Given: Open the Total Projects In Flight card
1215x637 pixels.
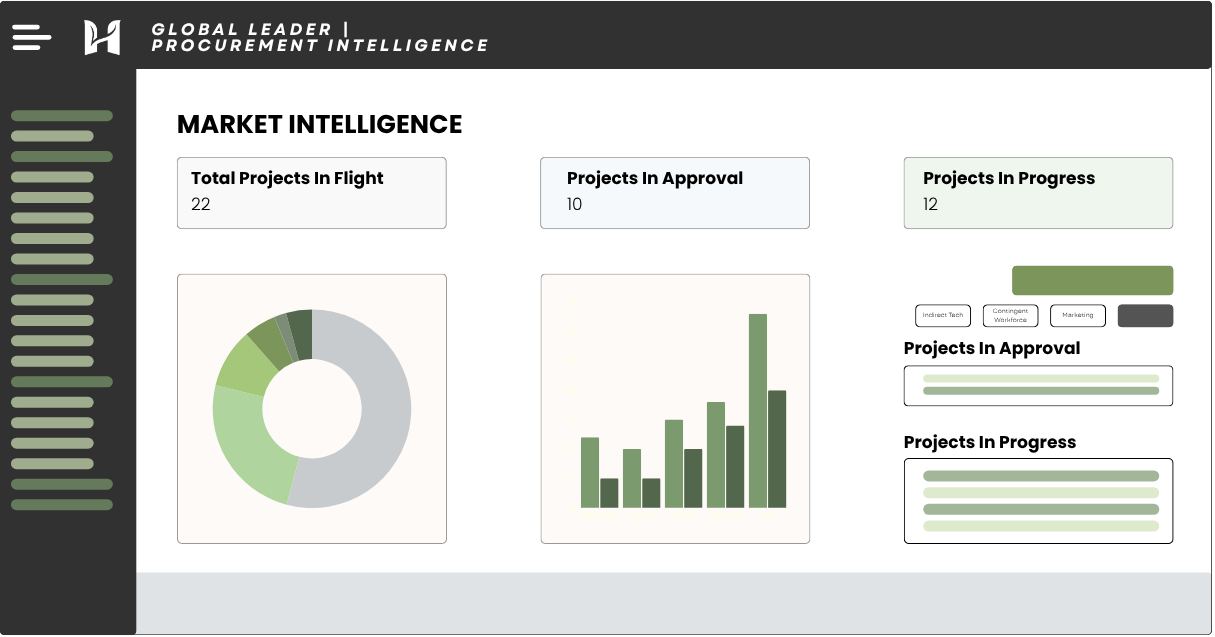Looking at the screenshot, I should pyautogui.click(x=311, y=192).
